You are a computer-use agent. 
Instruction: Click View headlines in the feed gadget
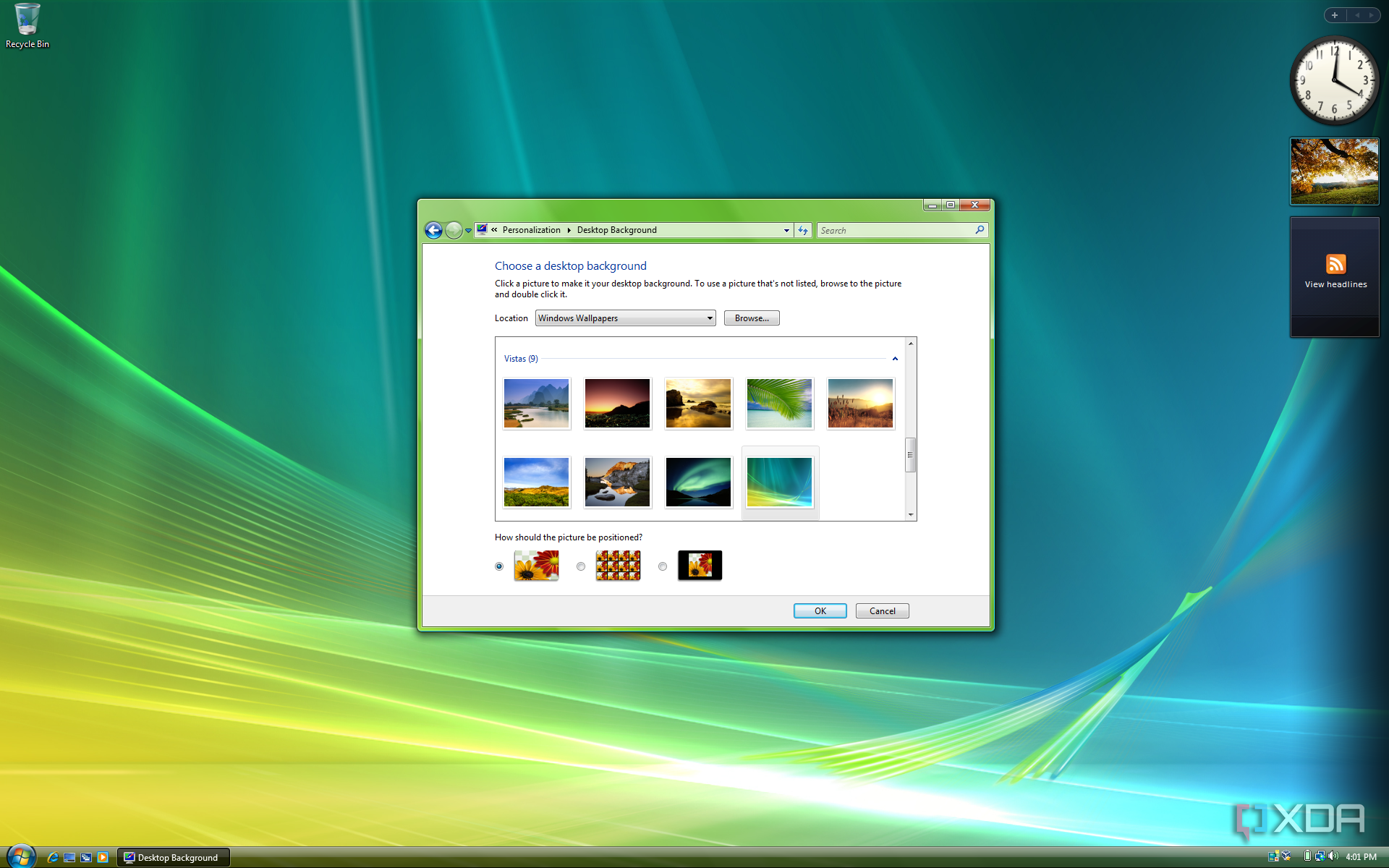[1335, 284]
